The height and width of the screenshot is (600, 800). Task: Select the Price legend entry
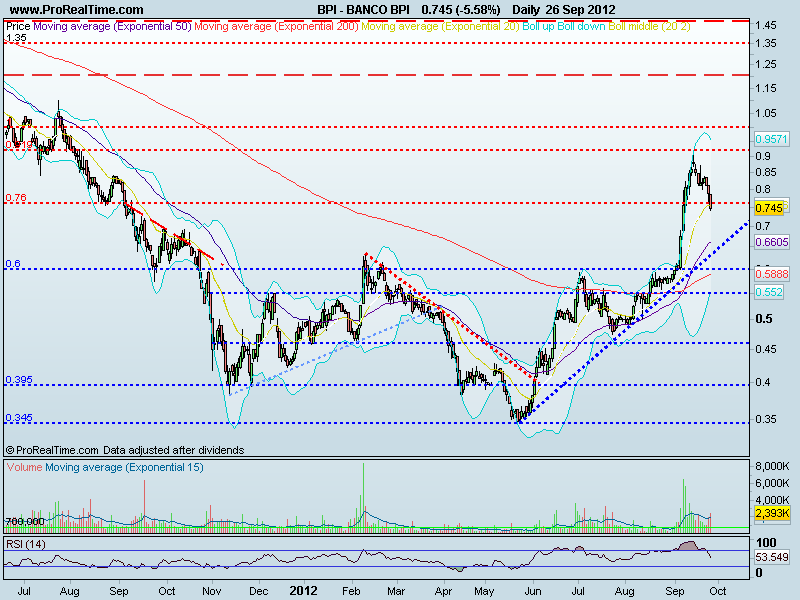pos(18,26)
